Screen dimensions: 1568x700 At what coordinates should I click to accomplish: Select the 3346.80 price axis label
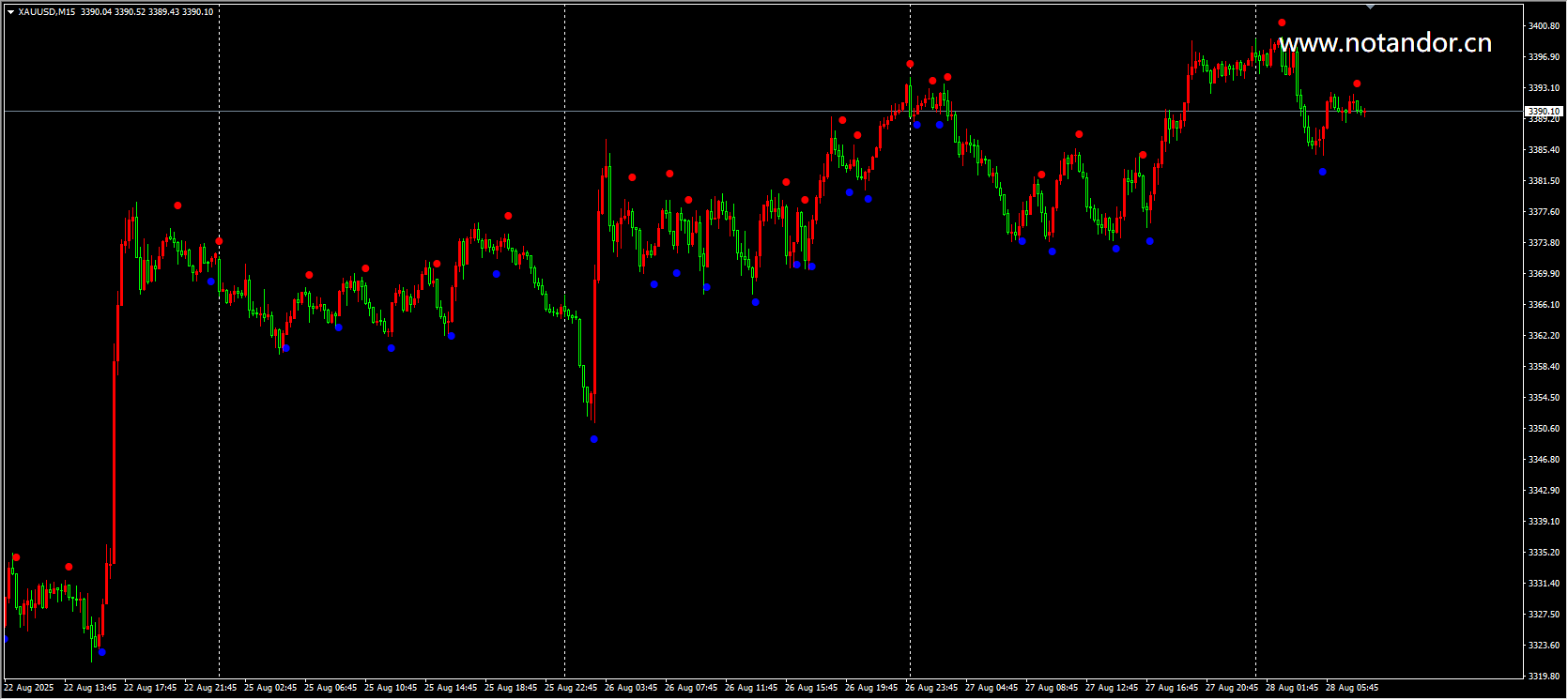1544,460
